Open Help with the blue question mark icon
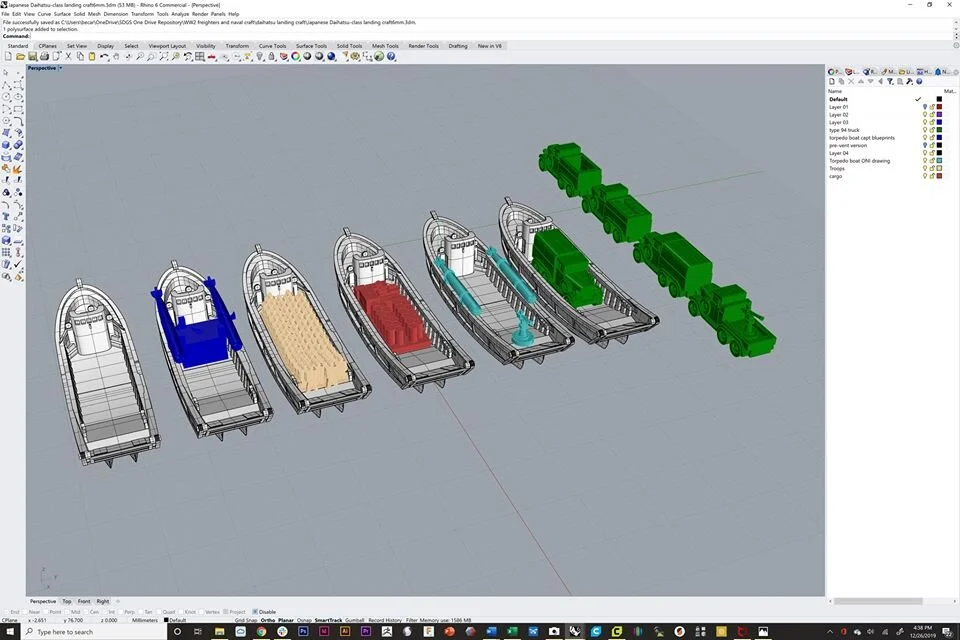The image size is (960, 640). click(x=391, y=56)
